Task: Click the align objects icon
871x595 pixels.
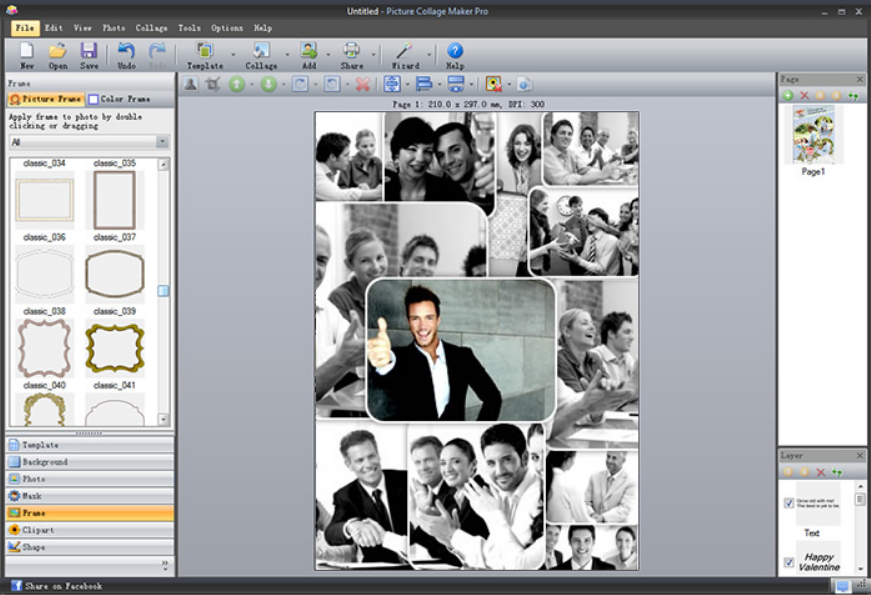Action: [424, 84]
